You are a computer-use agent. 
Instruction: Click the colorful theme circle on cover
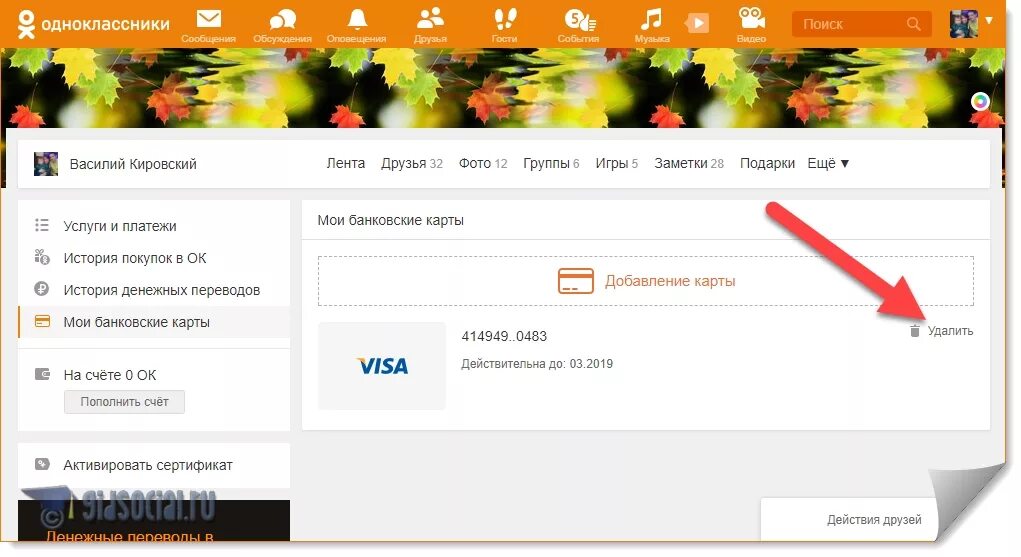(980, 102)
